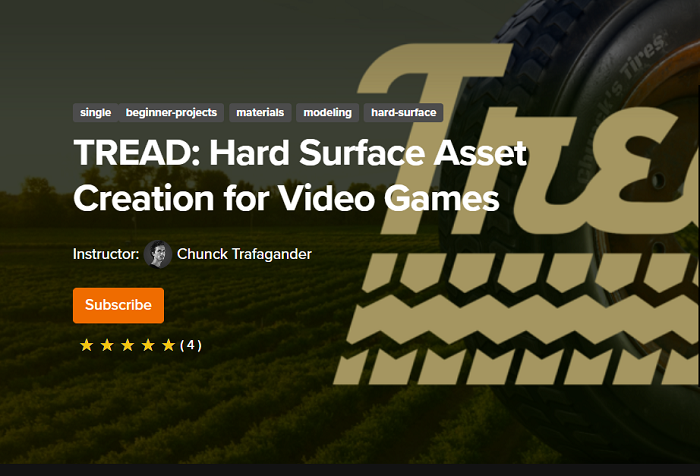Click the 'single' tag

click(x=96, y=113)
